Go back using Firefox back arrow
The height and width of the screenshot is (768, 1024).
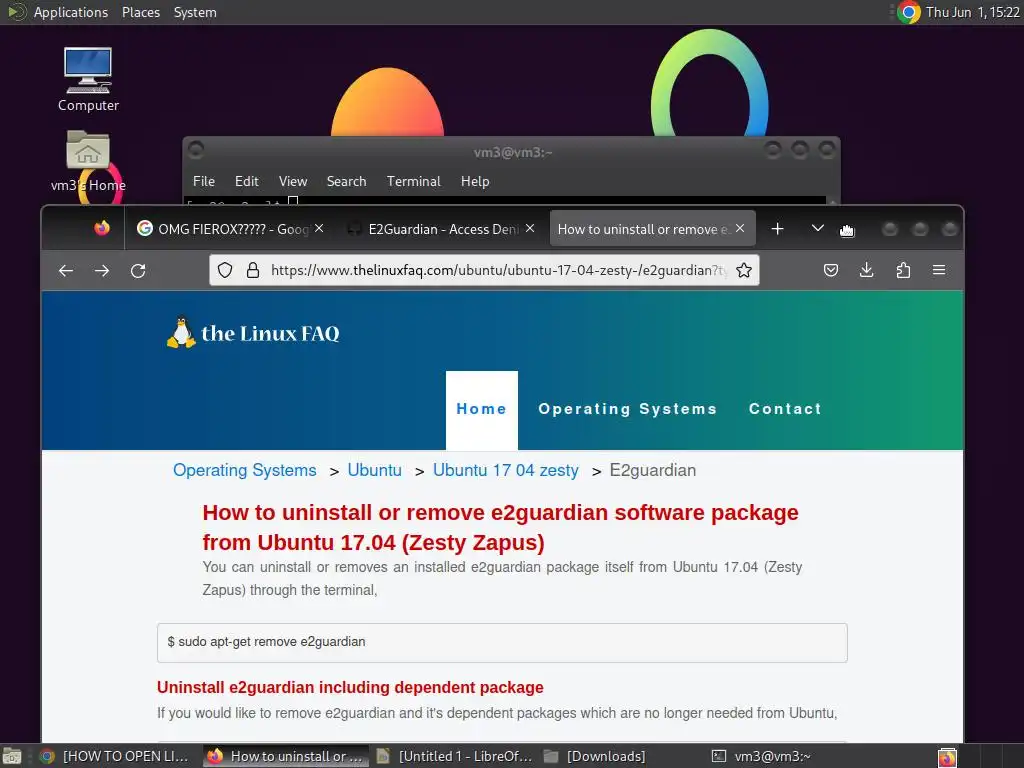coord(65,270)
